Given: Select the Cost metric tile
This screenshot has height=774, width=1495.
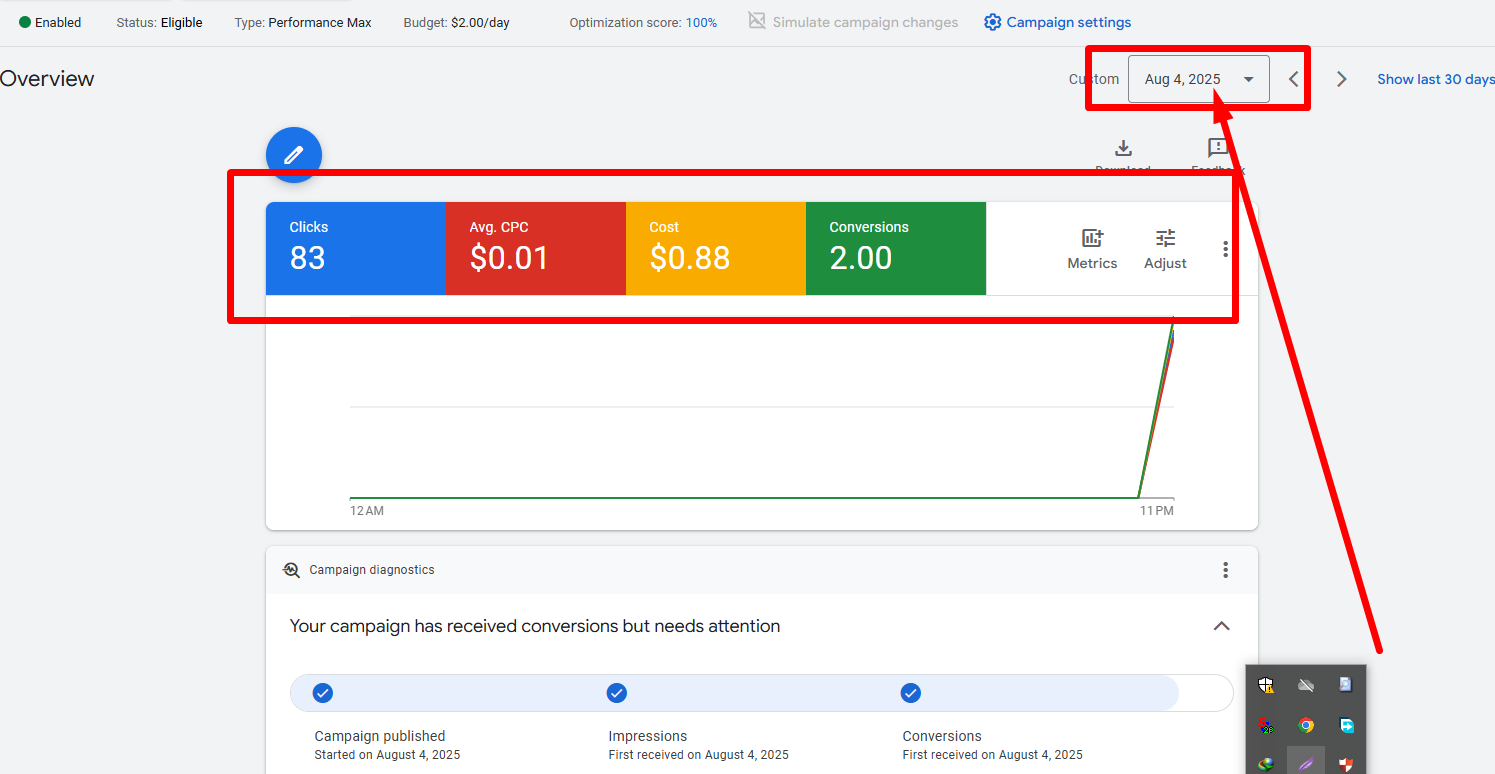Looking at the screenshot, I should [x=715, y=248].
